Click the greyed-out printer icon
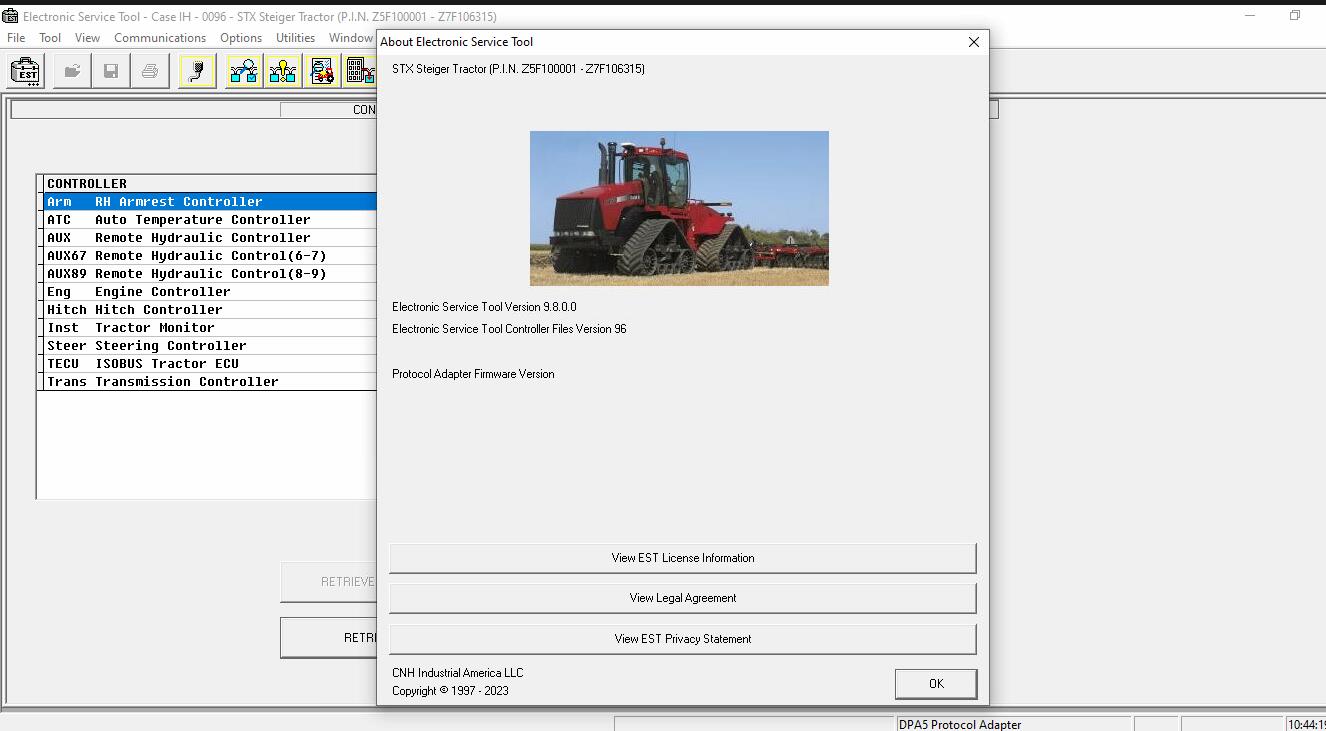Viewport: 1326px width, 731px height. (150, 71)
